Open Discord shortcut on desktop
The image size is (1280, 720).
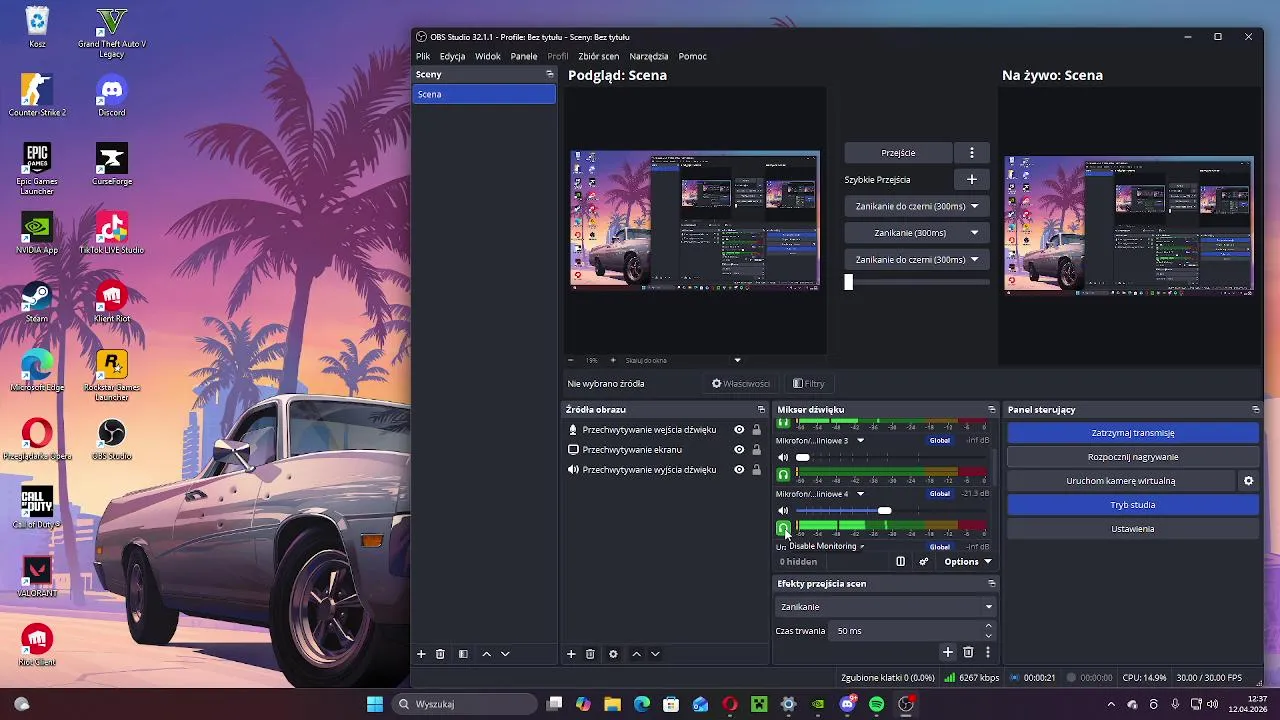point(112,97)
